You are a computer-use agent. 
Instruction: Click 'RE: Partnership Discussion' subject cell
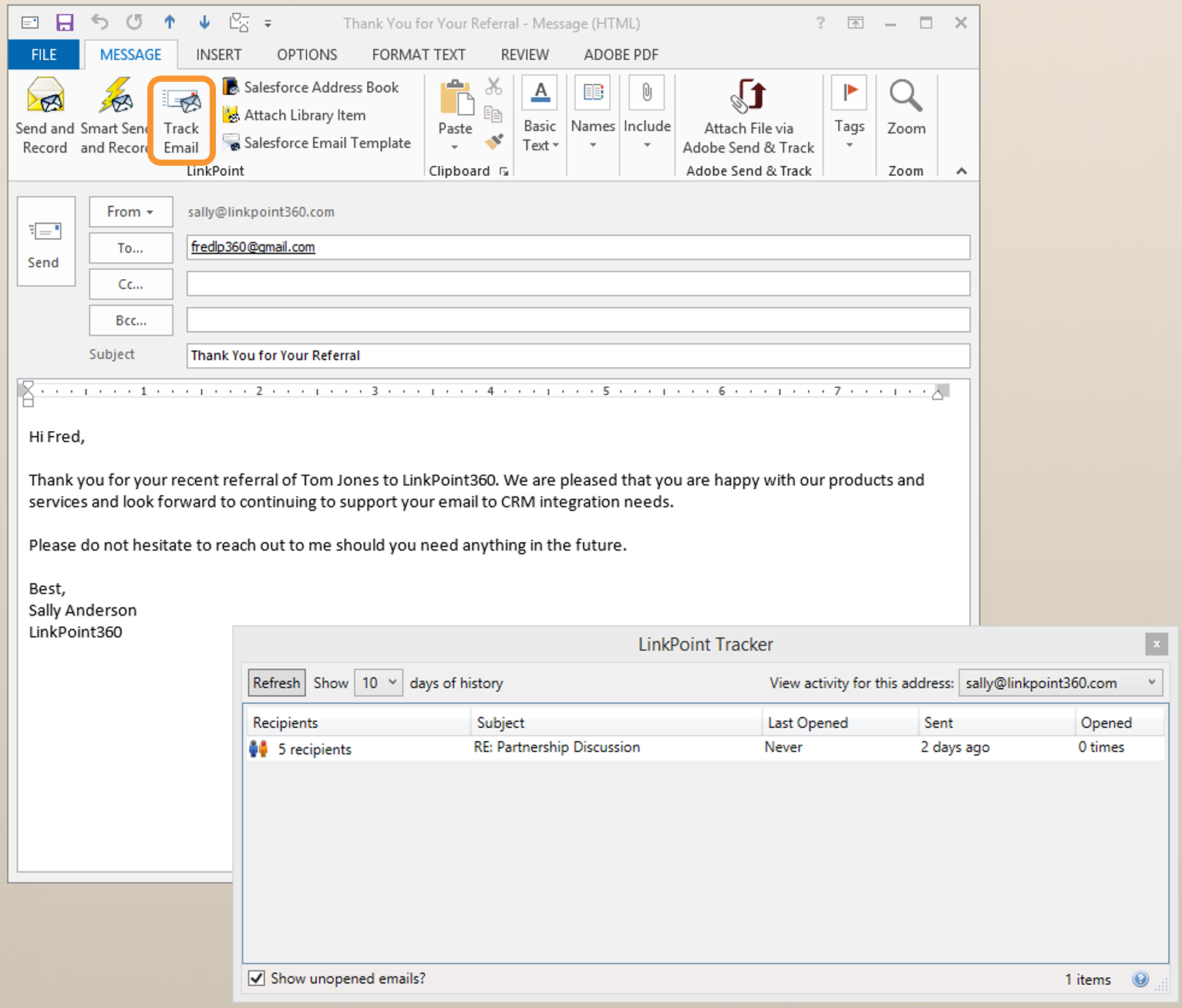557,747
